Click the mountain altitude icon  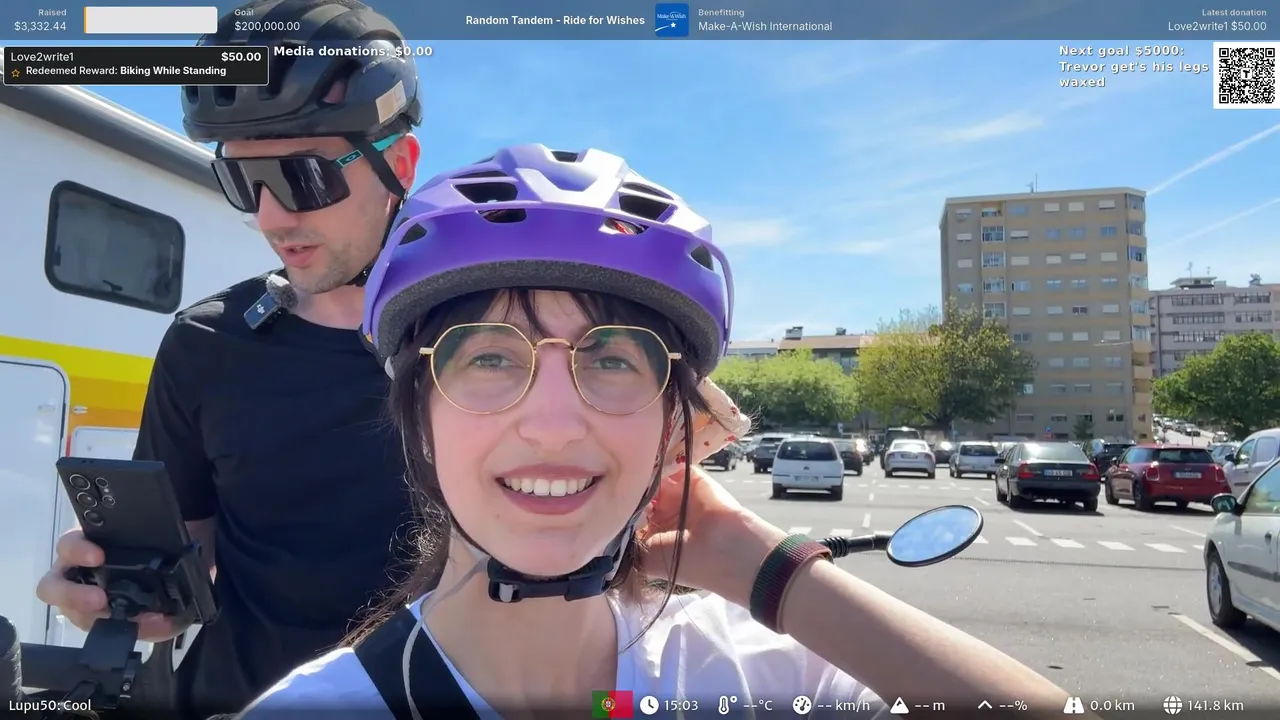(899, 705)
